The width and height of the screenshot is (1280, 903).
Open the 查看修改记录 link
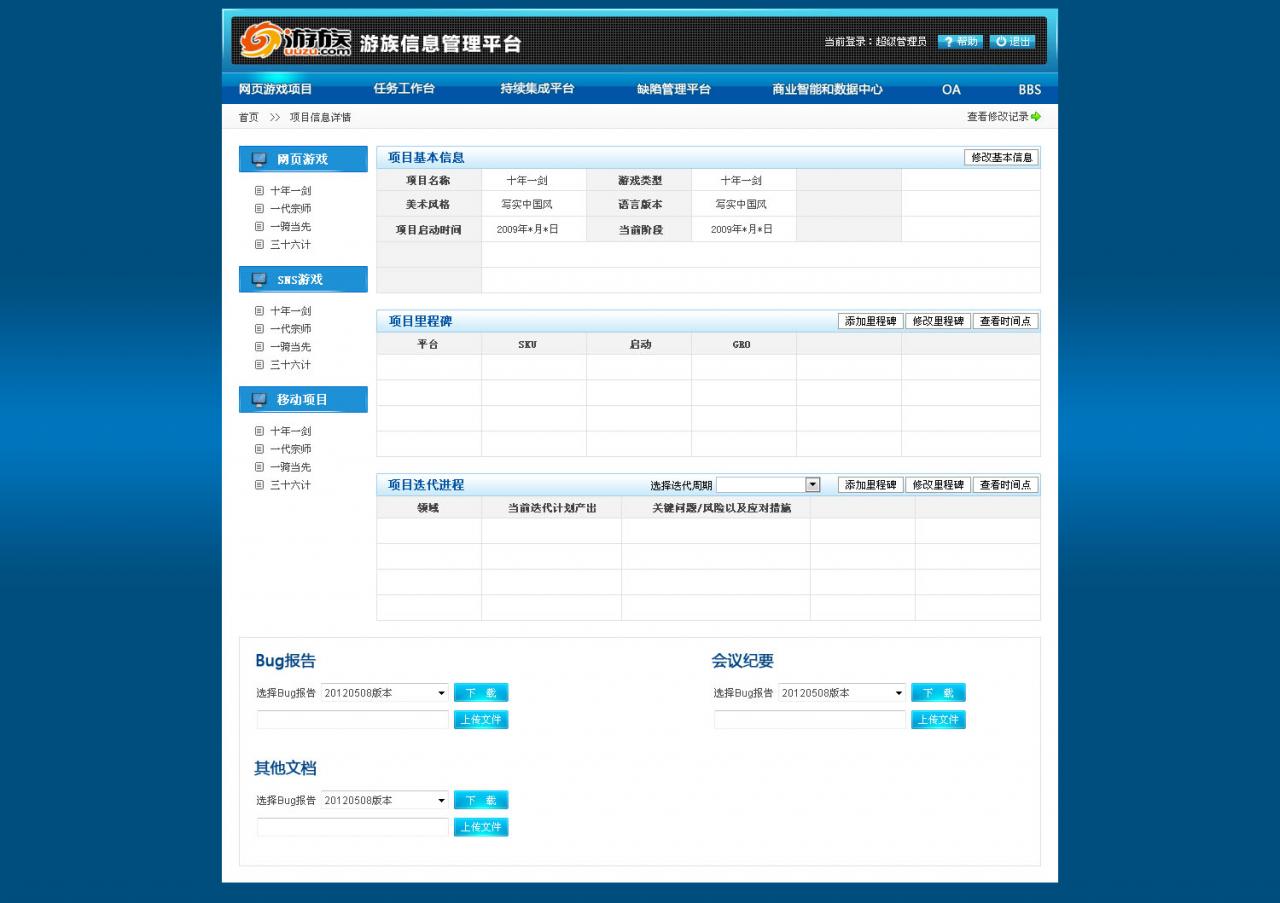[997, 117]
